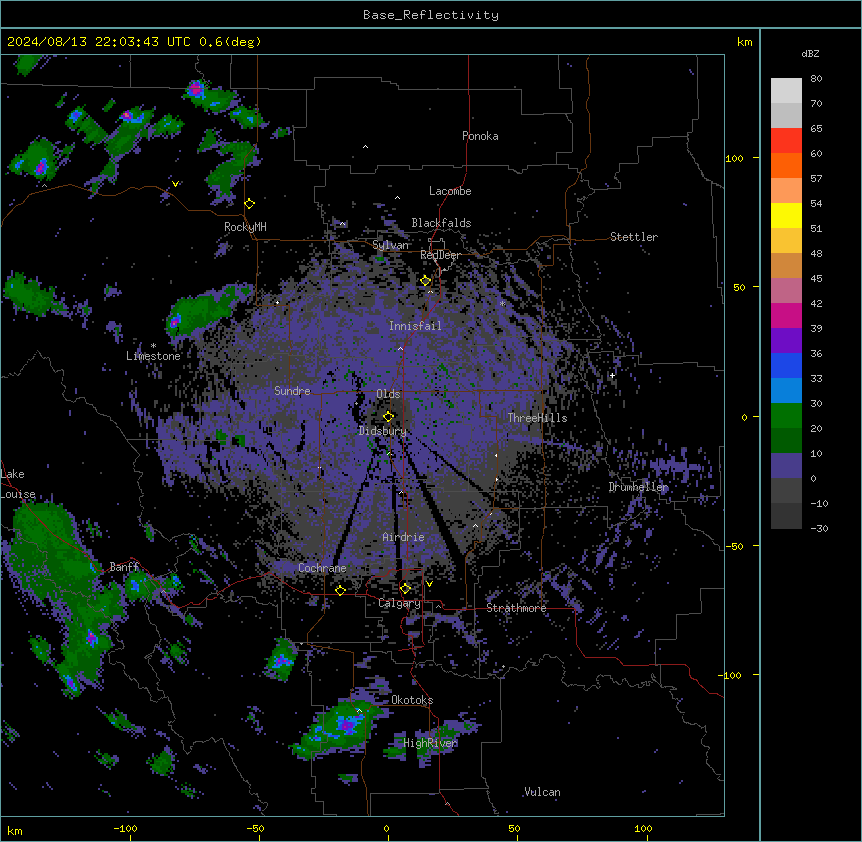
Task: Click the Didsbury city label
Action: coord(383,431)
